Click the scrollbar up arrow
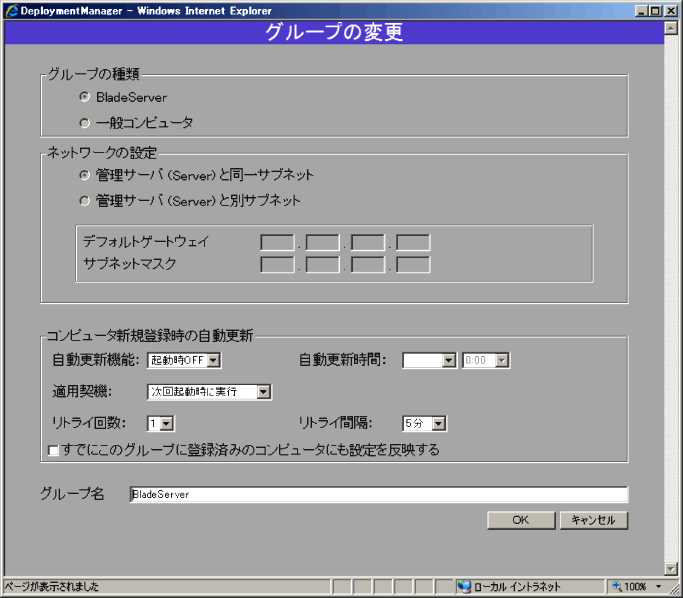 pyautogui.click(x=671, y=28)
